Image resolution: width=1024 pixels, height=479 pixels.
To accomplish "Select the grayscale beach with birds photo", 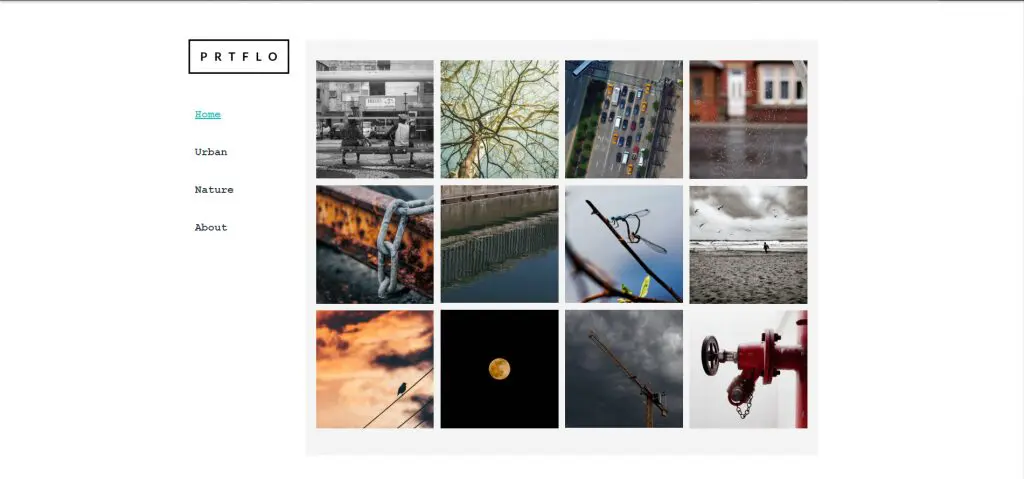I will point(748,244).
